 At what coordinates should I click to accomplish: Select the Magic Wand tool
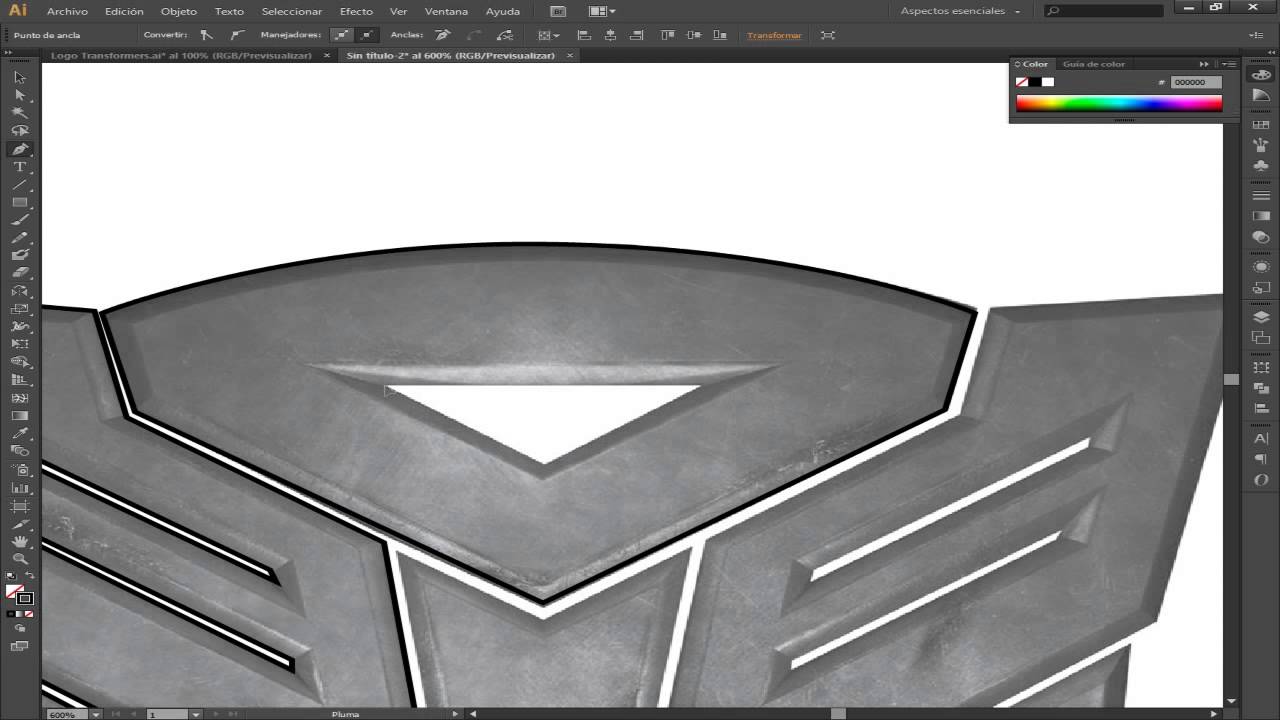[x=19, y=113]
